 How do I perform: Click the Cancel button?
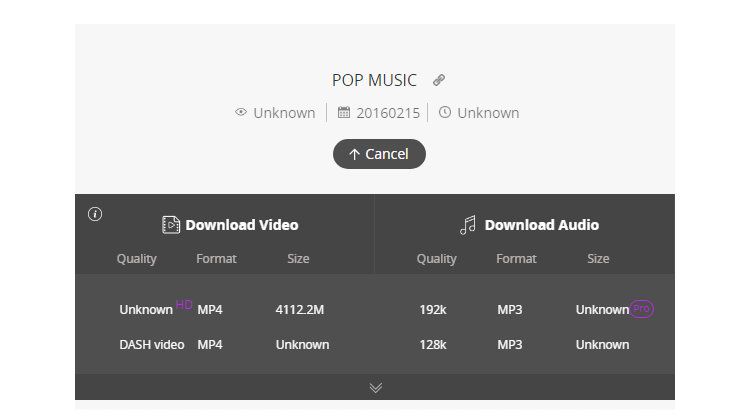pos(379,154)
